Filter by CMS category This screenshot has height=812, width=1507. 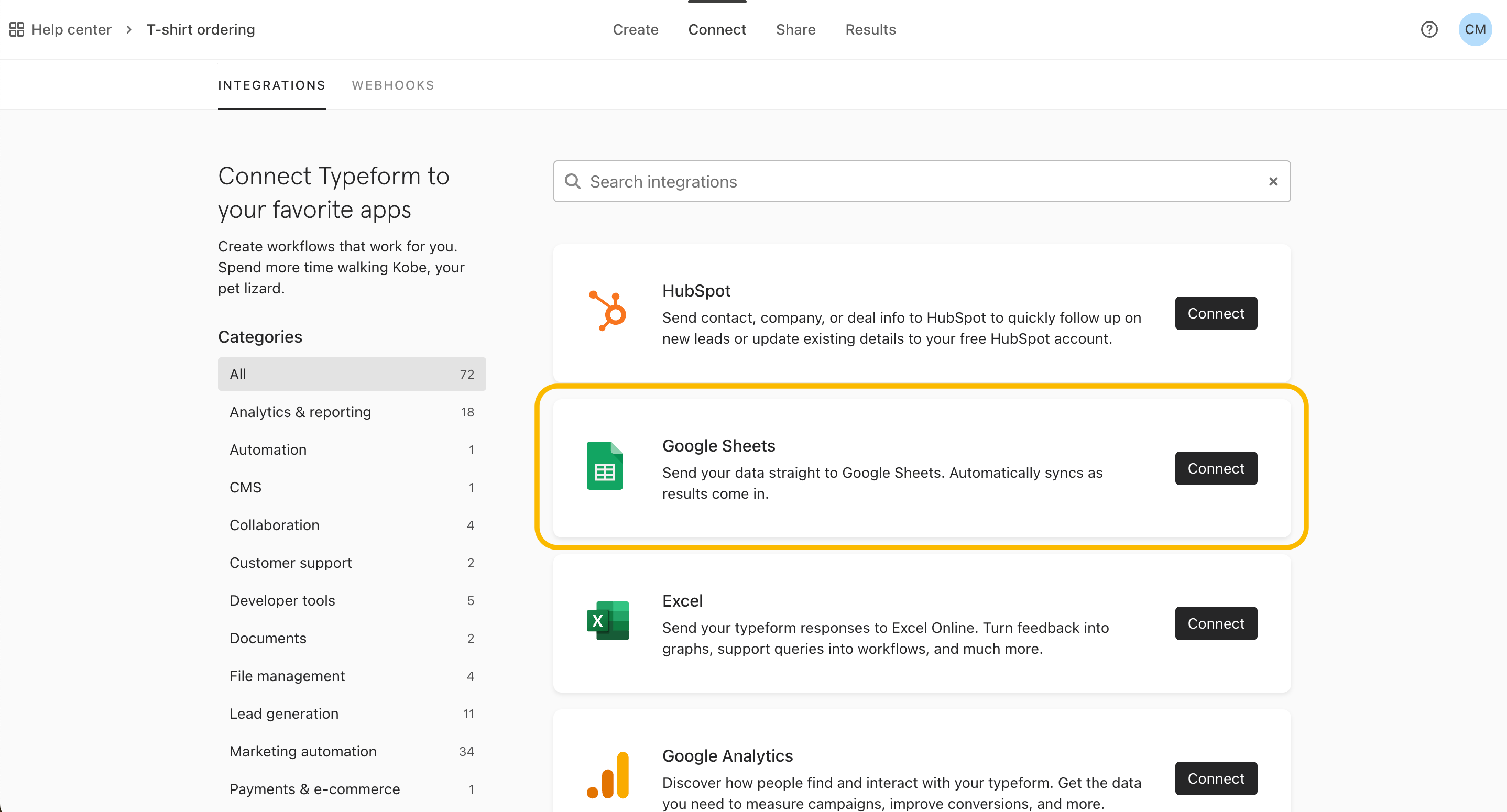point(352,487)
